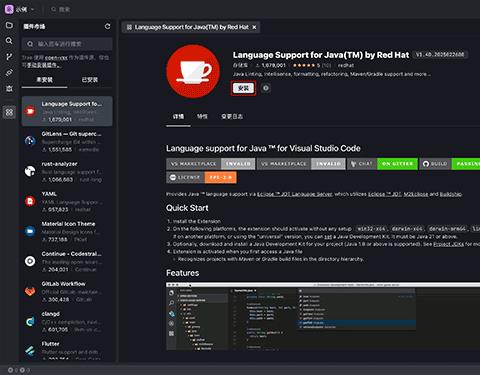Focus the plugin search input field
Screen dimensions: 480x375
67,44
